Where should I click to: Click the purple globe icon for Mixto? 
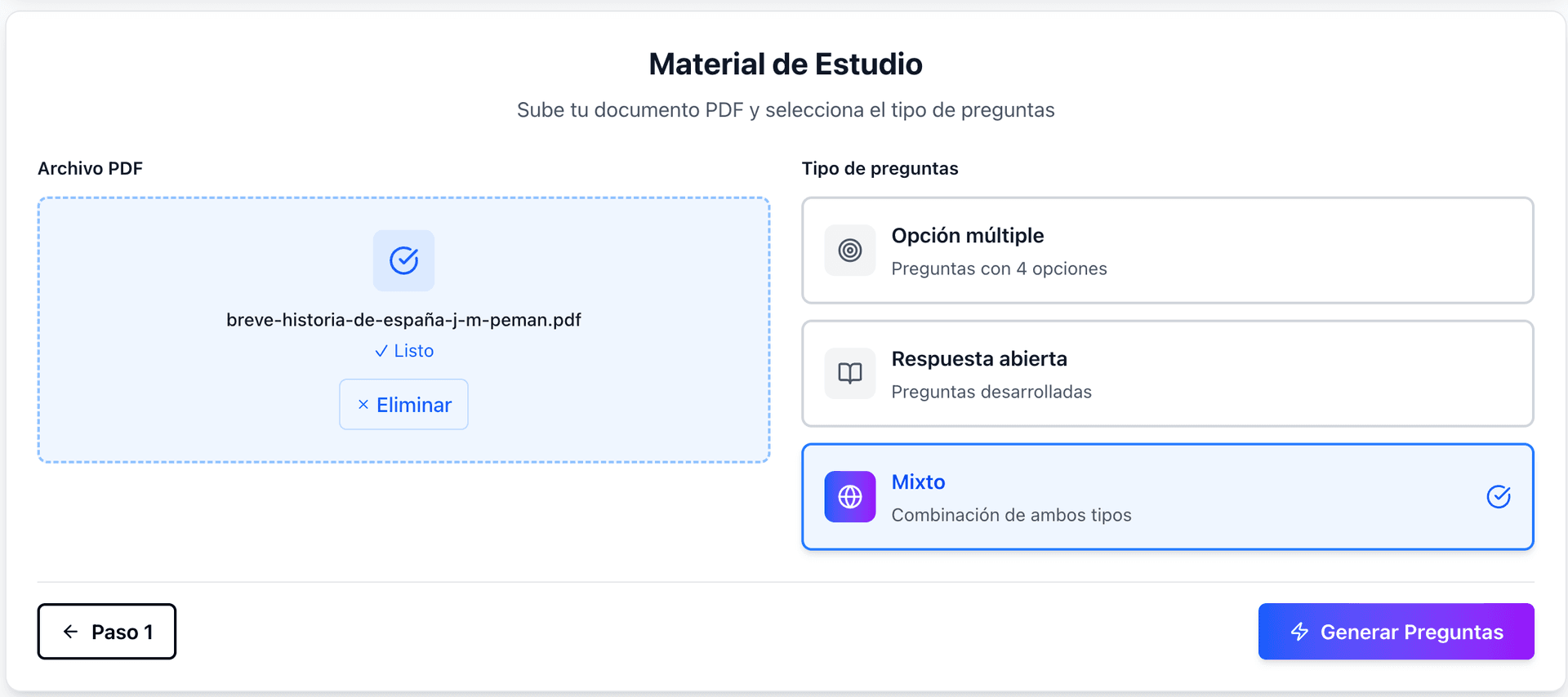pos(849,496)
